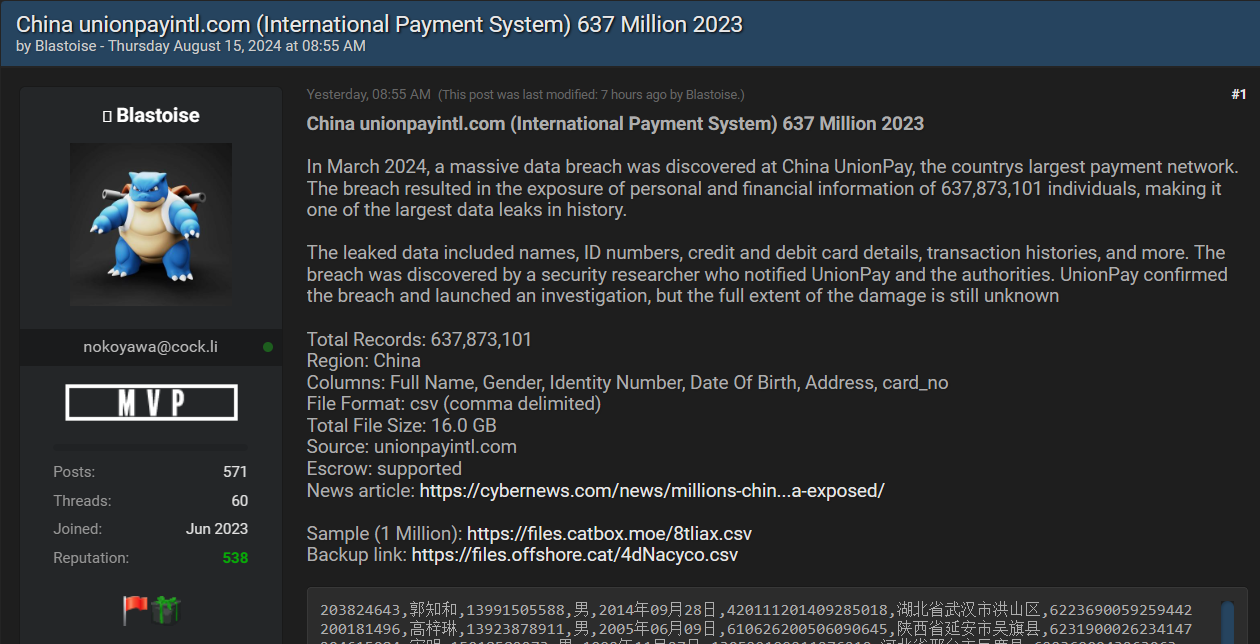Open the Blastoise link in last-modified note
Viewport: 1260px width, 644px height.
click(710, 95)
